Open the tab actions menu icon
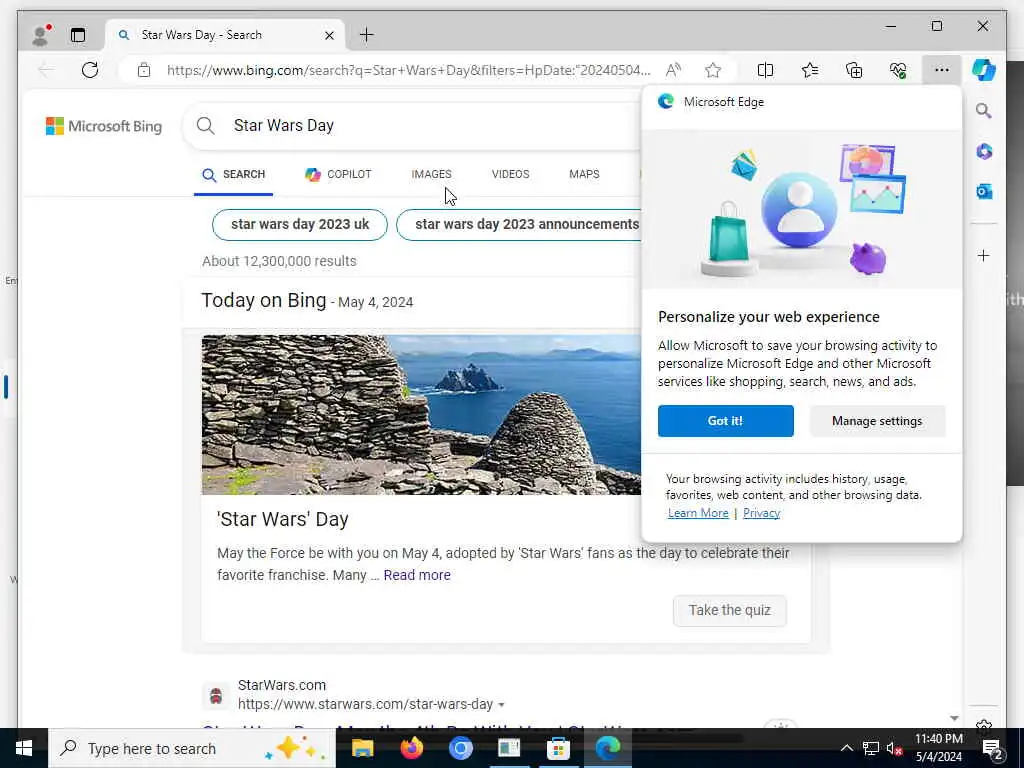Viewport: 1024px width, 768px height. pyautogui.click(x=78, y=35)
